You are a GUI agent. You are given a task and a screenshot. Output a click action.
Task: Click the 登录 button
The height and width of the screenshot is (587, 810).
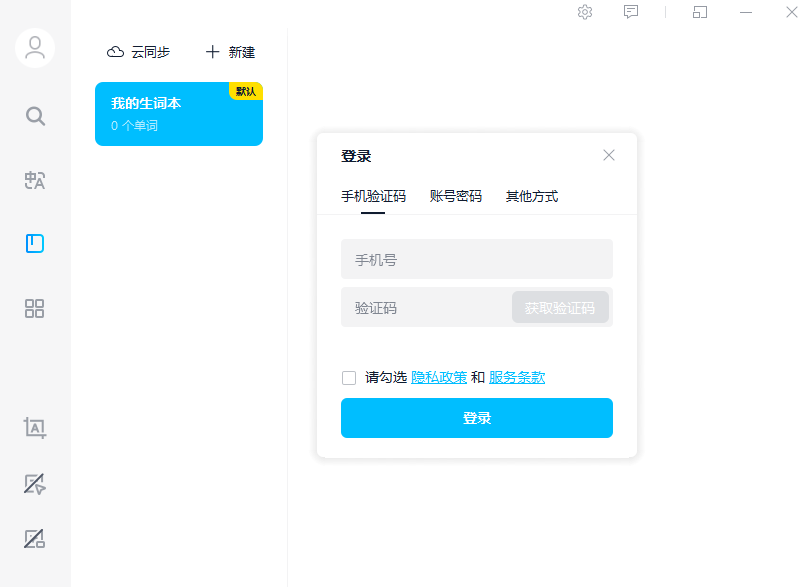click(x=477, y=418)
